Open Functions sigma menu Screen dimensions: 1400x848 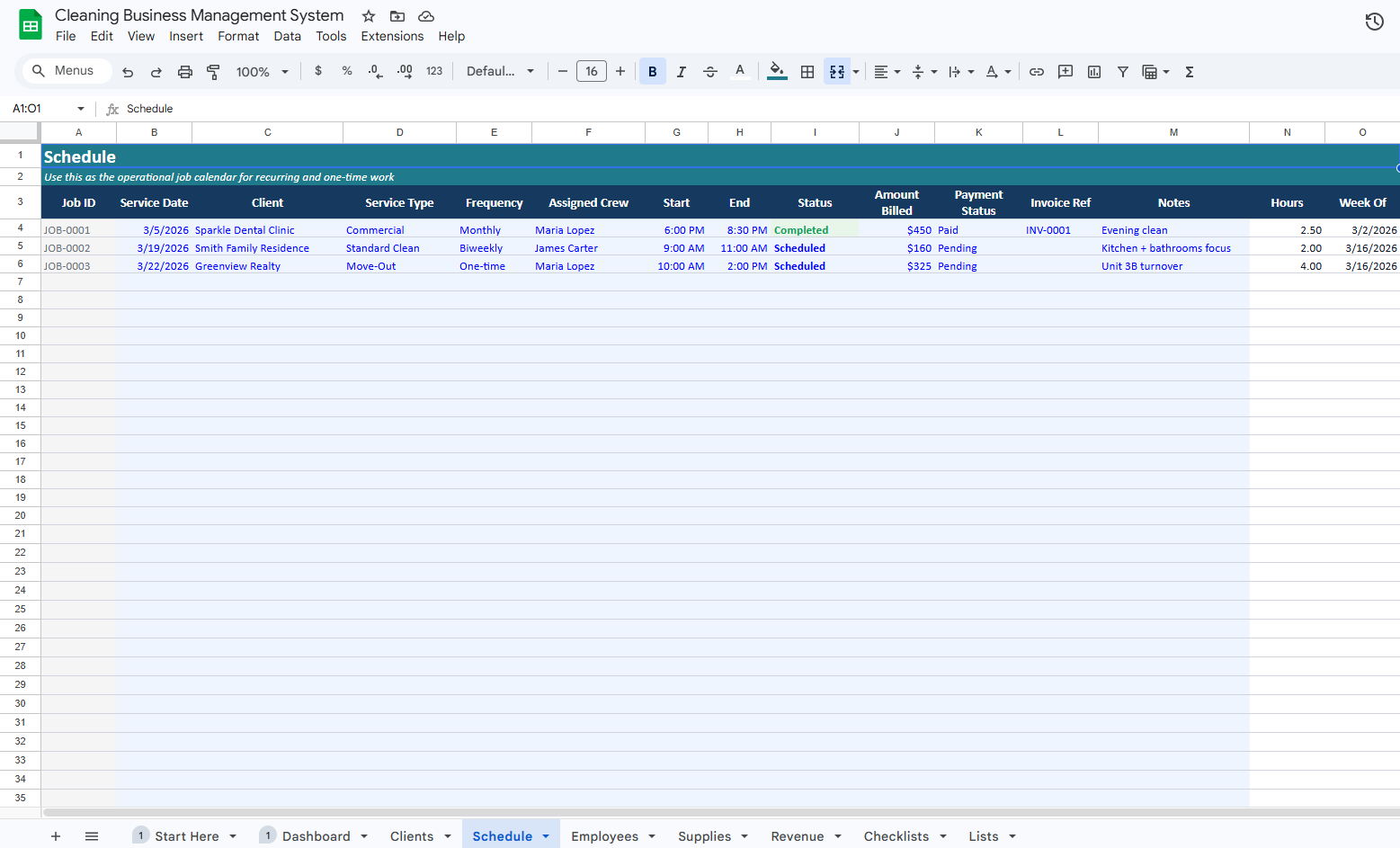click(x=1190, y=72)
